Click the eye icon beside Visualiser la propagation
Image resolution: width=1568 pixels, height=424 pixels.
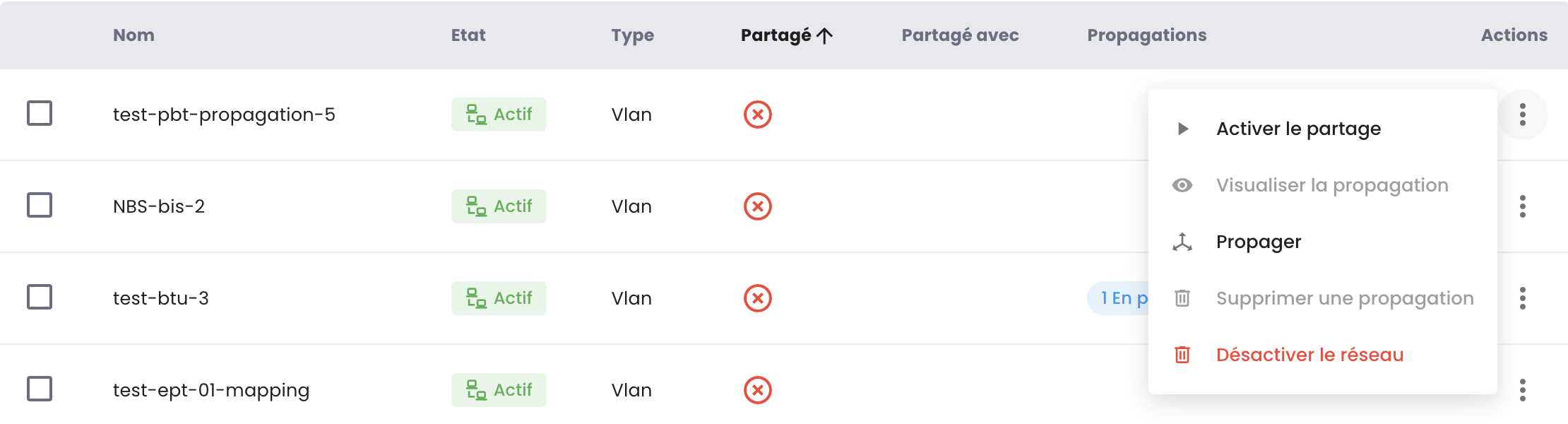pos(1182,185)
